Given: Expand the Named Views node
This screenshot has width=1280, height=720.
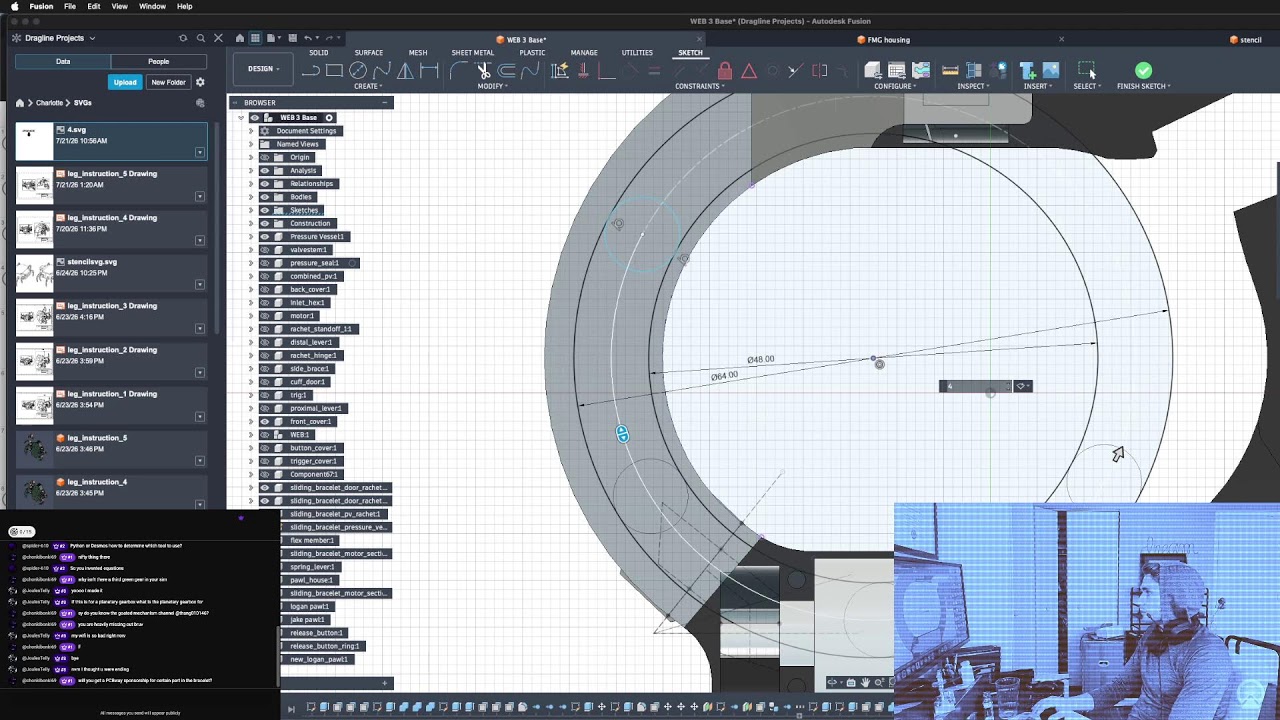Looking at the screenshot, I should (251, 144).
